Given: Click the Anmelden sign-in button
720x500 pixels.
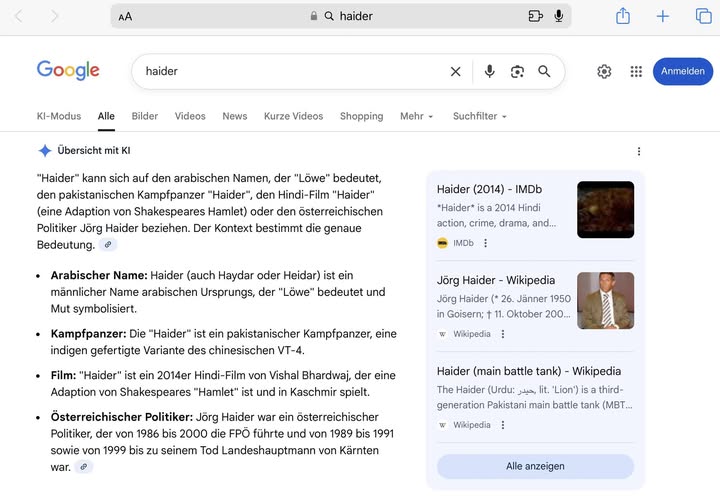Looking at the screenshot, I should click(683, 71).
